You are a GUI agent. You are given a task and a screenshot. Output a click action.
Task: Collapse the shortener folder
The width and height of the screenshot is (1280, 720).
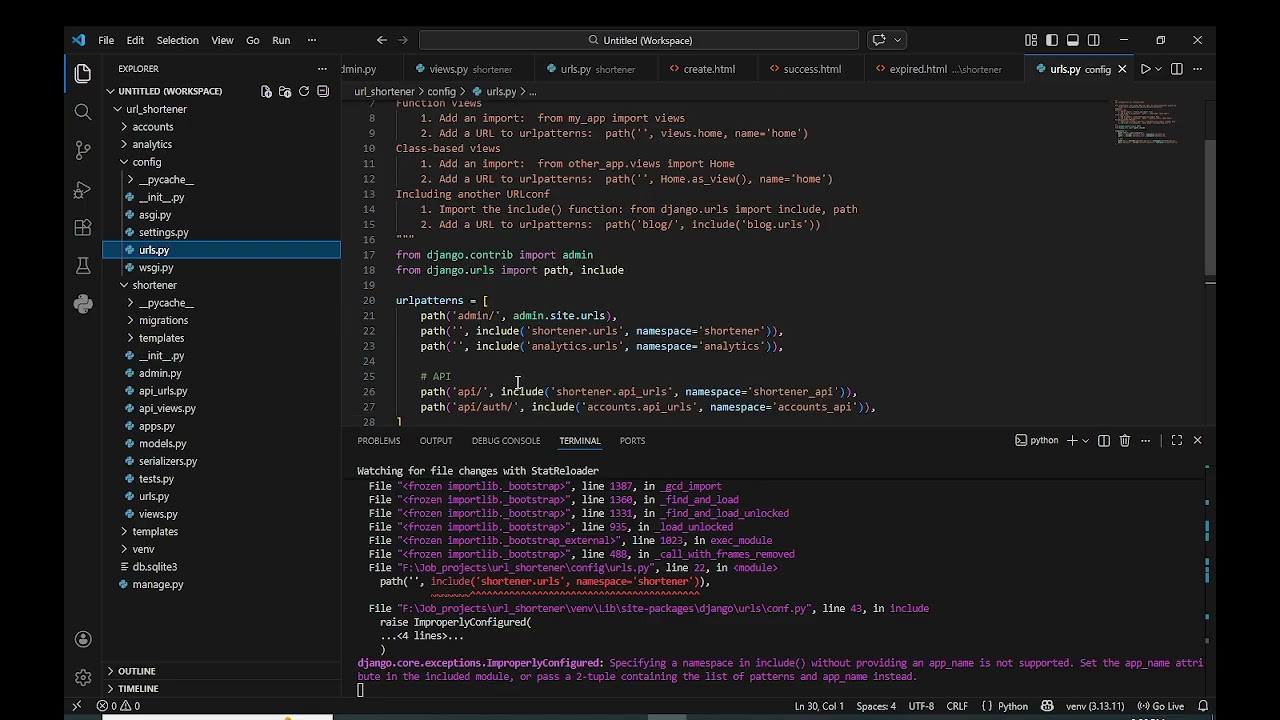point(154,285)
